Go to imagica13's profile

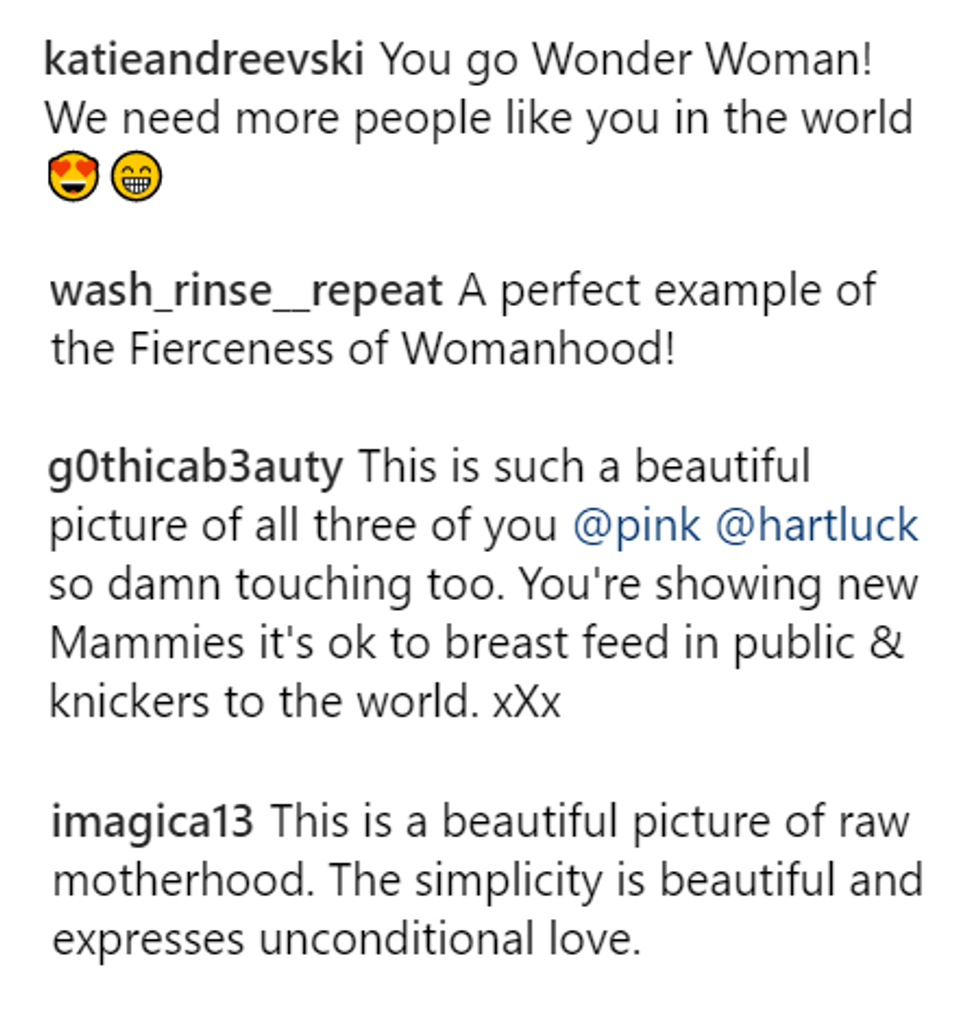coord(153,822)
